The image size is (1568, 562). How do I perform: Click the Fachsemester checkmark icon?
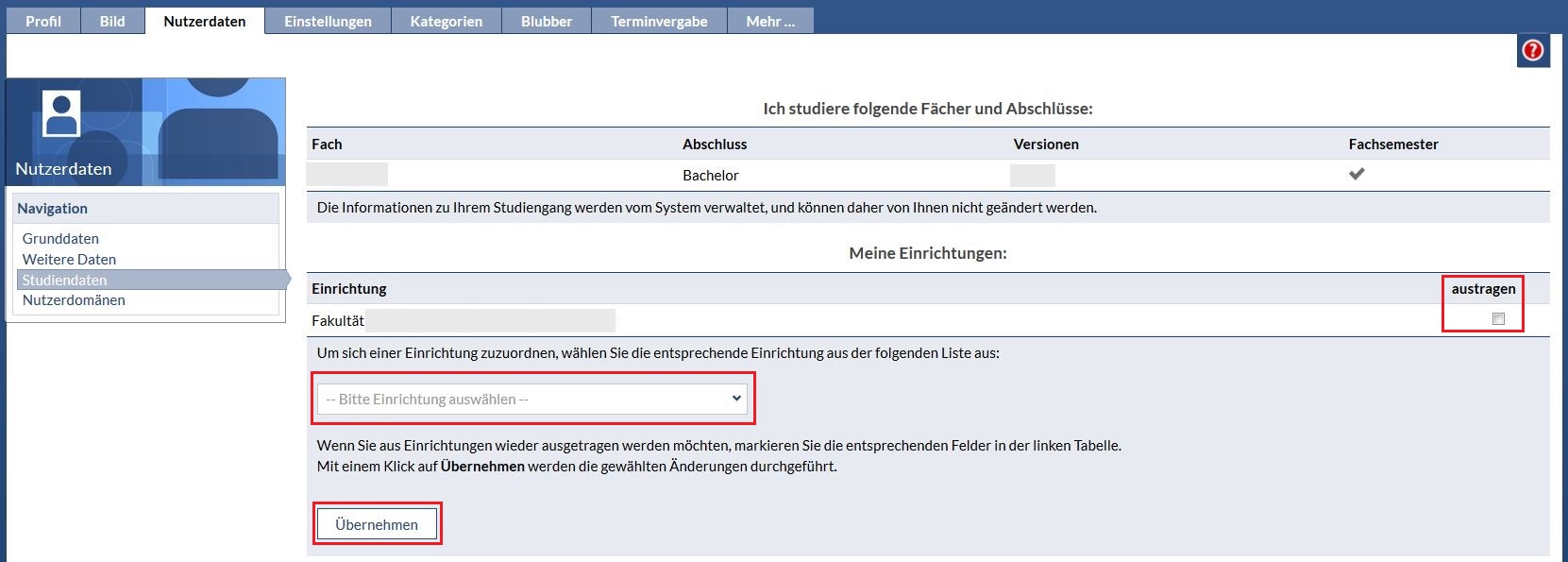(x=1357, y=174)
